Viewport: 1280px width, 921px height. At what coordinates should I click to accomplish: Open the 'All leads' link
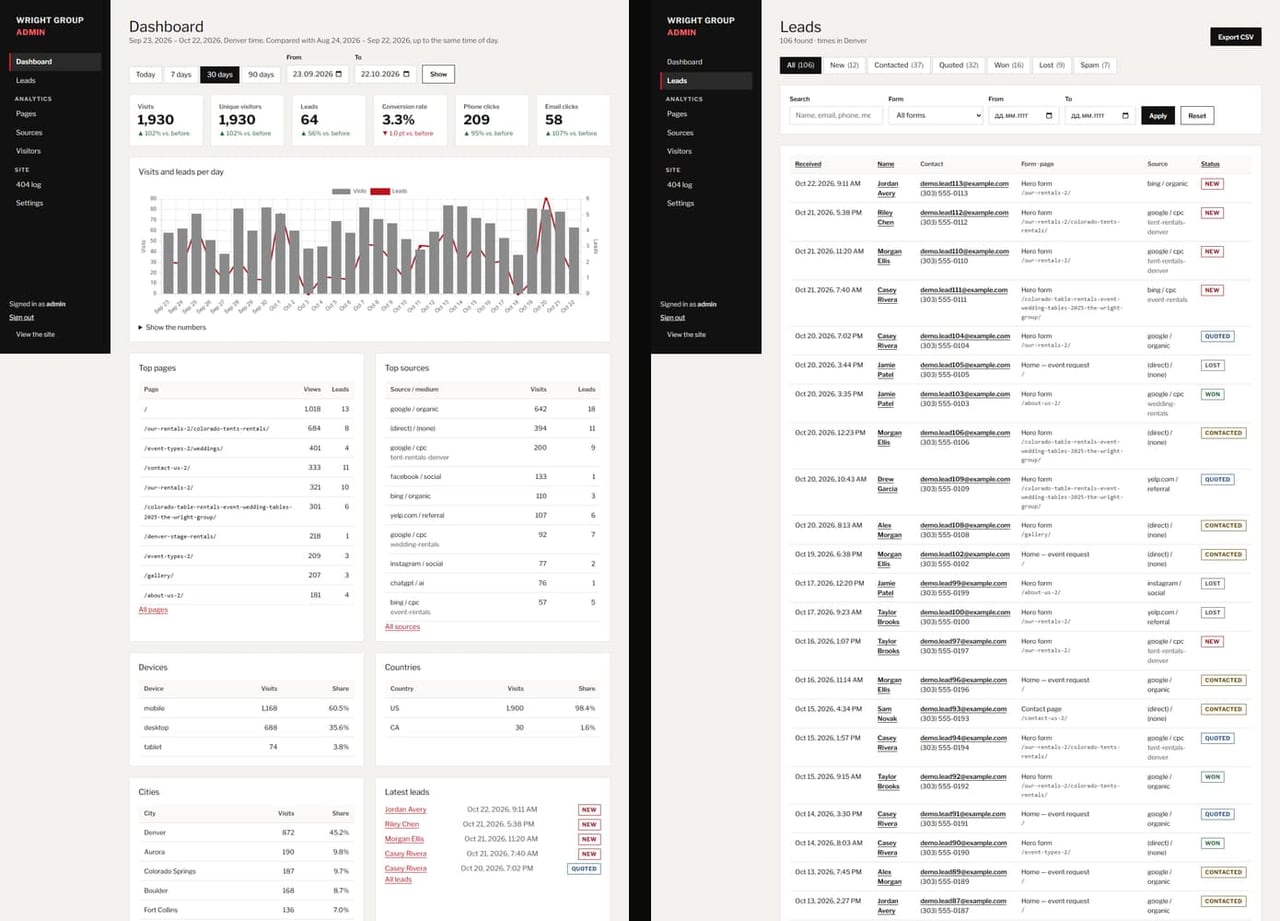pyautogui.click(x=398, y=879)
